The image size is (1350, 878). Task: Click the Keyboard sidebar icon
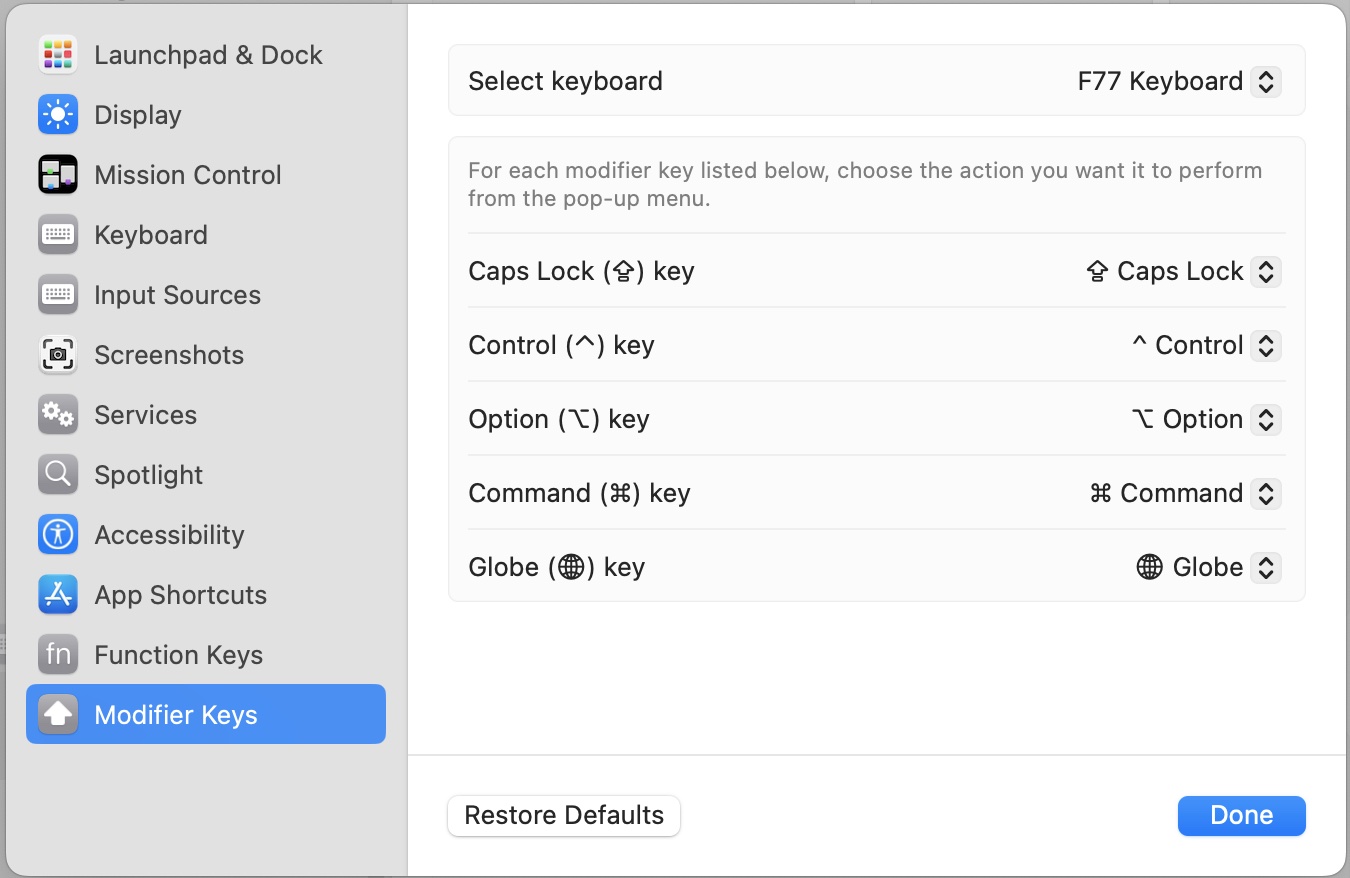pyautogui.click(x=57, y=235)
